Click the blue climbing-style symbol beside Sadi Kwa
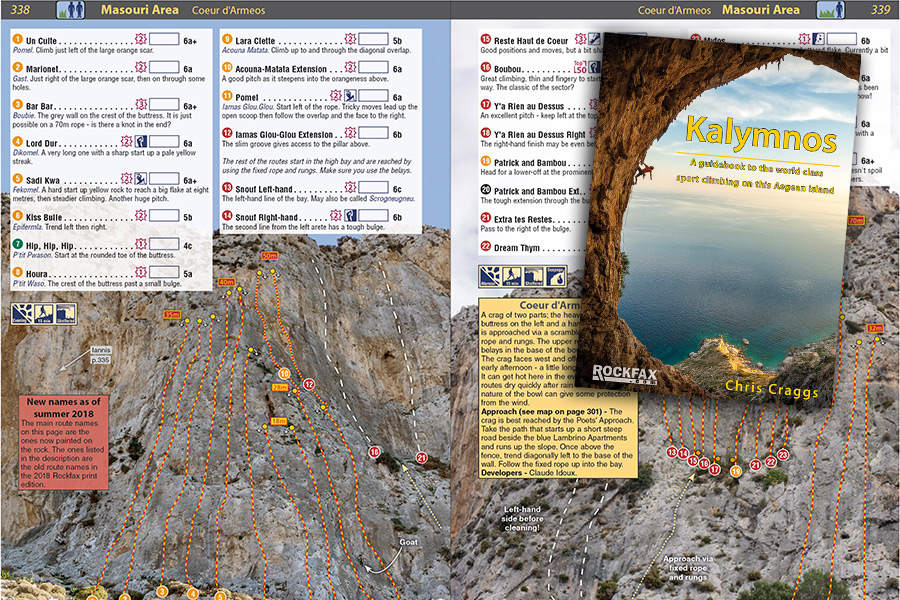The width and height of the screenshot is (900, 600). point(141,179)
